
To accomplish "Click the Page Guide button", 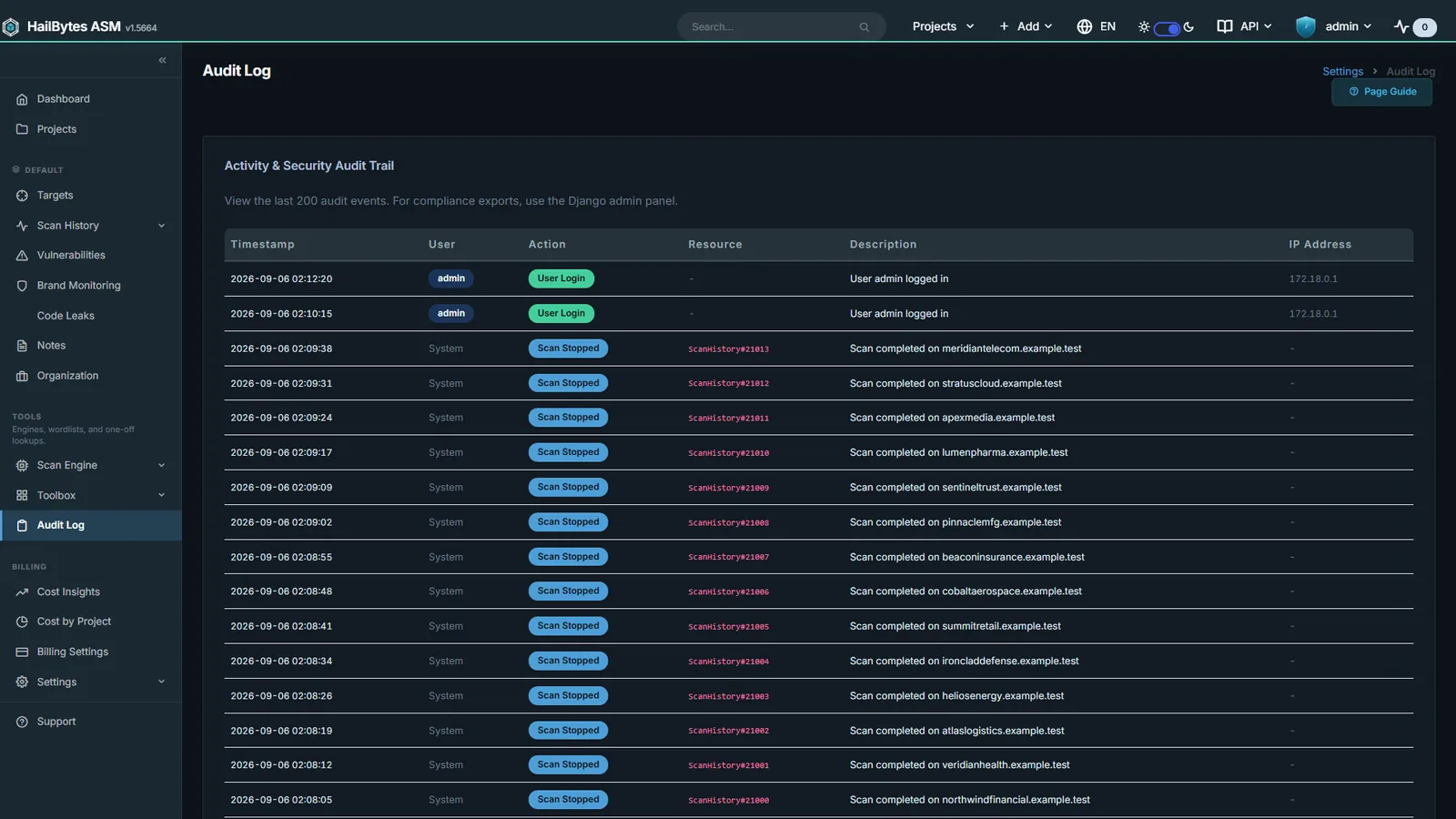I will tap(1381, 92).
